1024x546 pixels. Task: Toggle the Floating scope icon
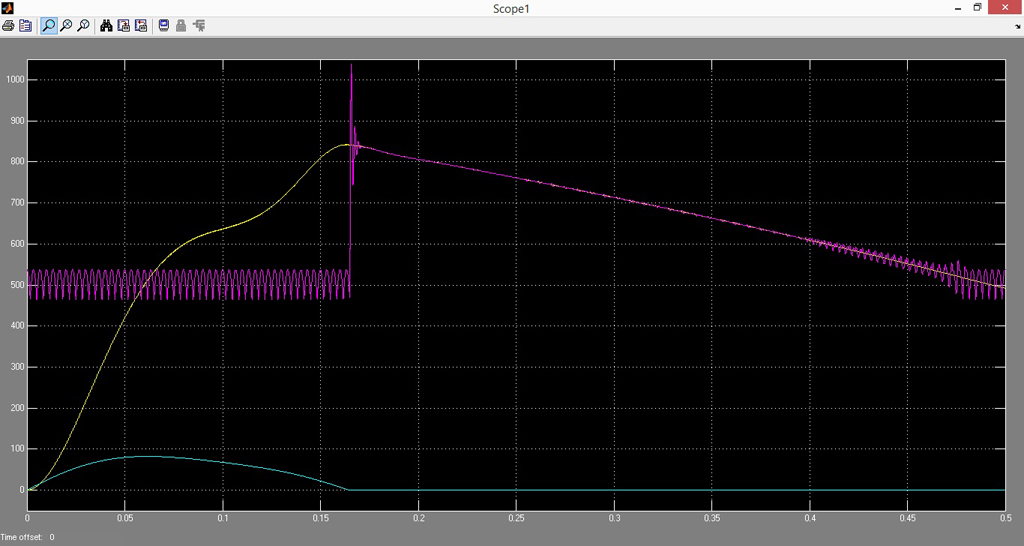pyautogui.click(x=164, y=26)
